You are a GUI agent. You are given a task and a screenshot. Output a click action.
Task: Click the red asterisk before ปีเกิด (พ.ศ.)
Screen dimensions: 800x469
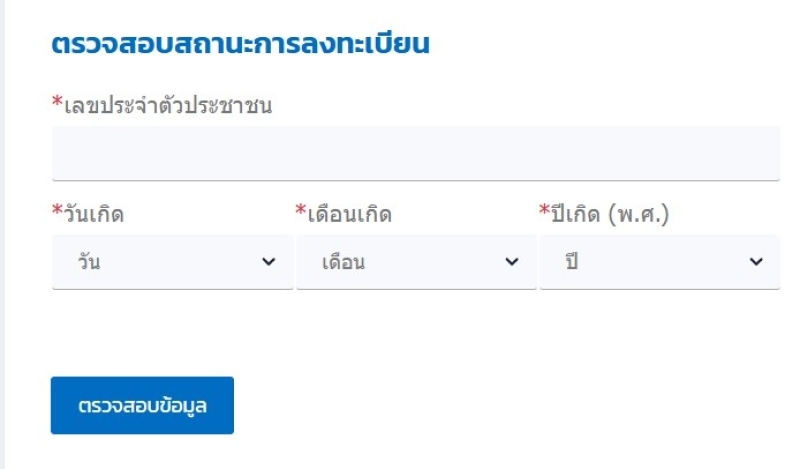[544, 210]
